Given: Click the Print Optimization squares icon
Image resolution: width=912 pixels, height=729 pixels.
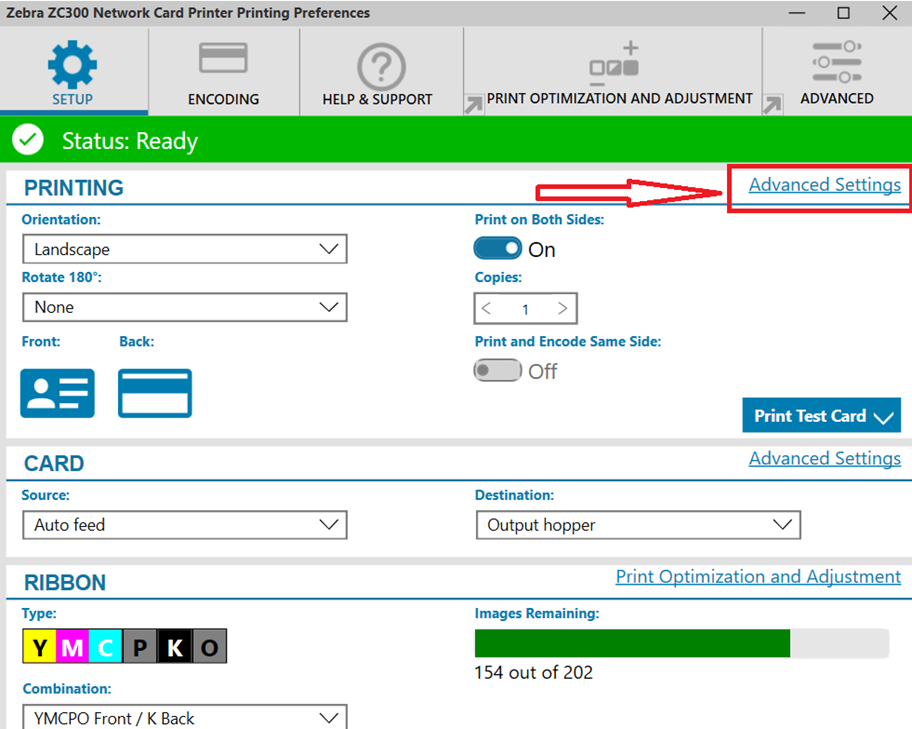Looking at the screenshot, I should pyautogui.click(x=614, y=63).
